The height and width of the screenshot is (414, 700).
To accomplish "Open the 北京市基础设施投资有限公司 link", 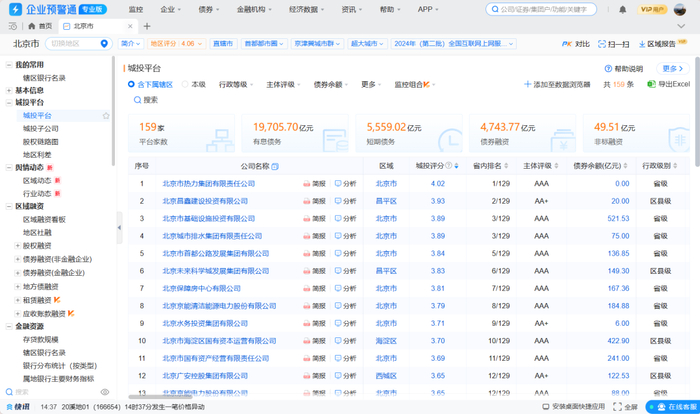I will (208, 218).
